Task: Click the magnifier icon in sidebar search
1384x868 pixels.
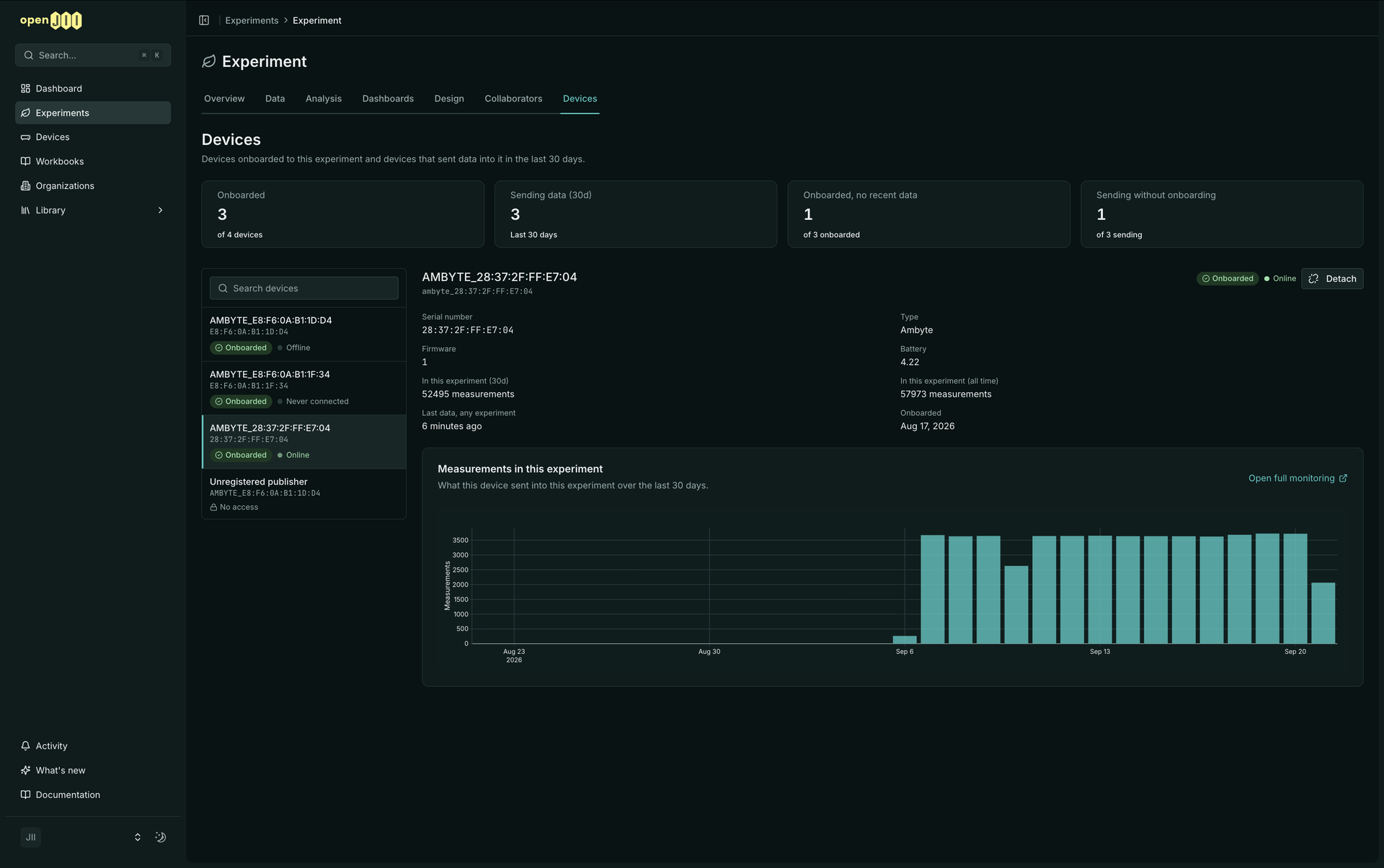Action: pyautogui.click(x=29, y=56)
